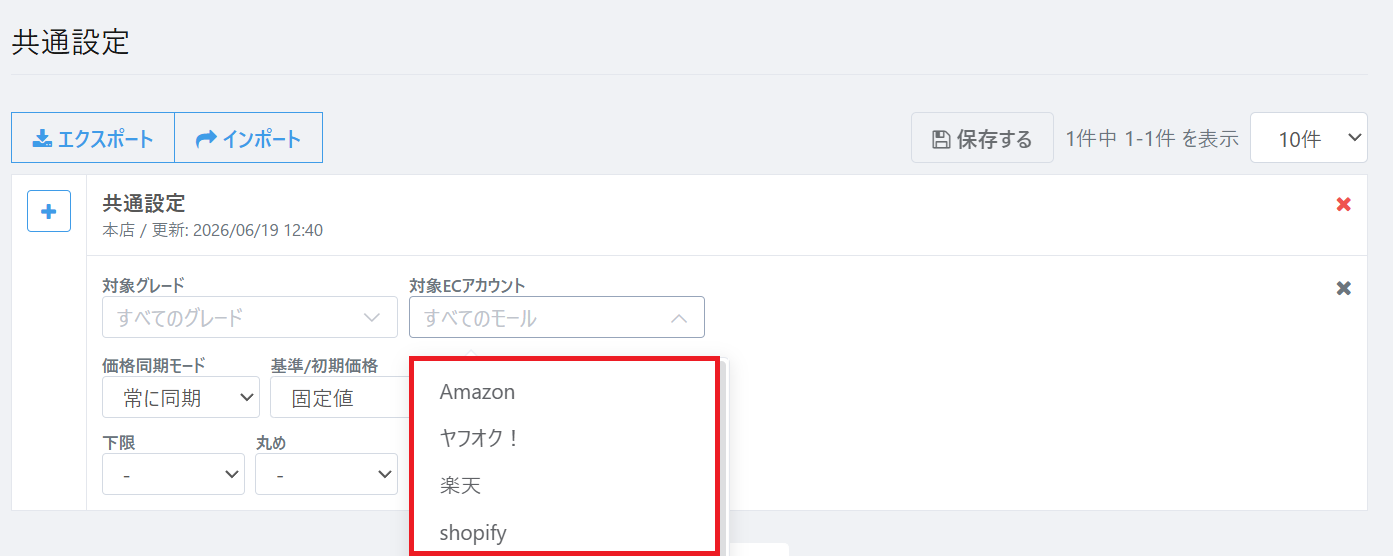Viewport: 1393px width, 556px height.
Task: Expand the 対象グレード dropdown chevron
Action: point(373,318)
